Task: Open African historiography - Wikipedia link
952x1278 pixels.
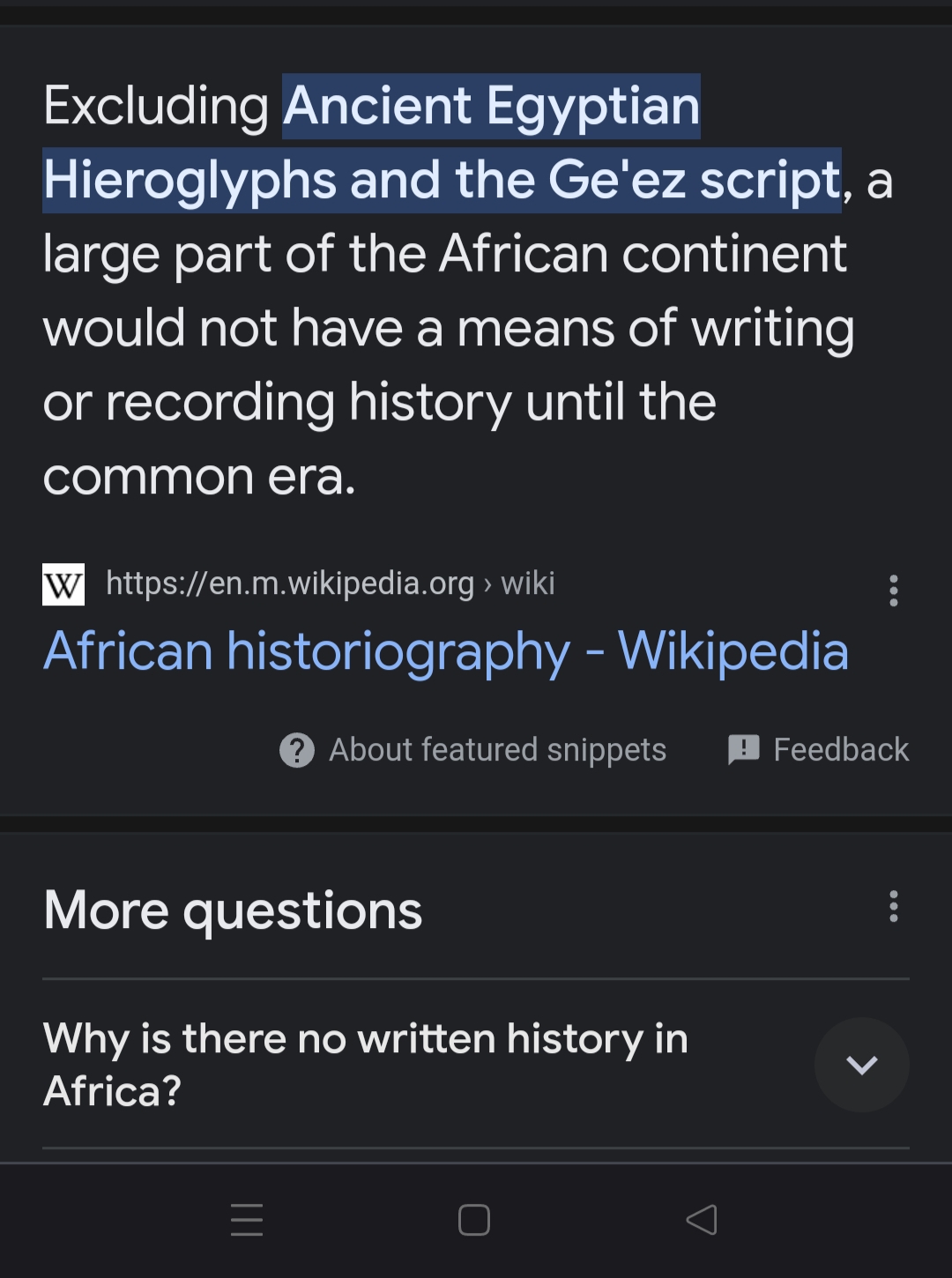Action: point(445,651)
